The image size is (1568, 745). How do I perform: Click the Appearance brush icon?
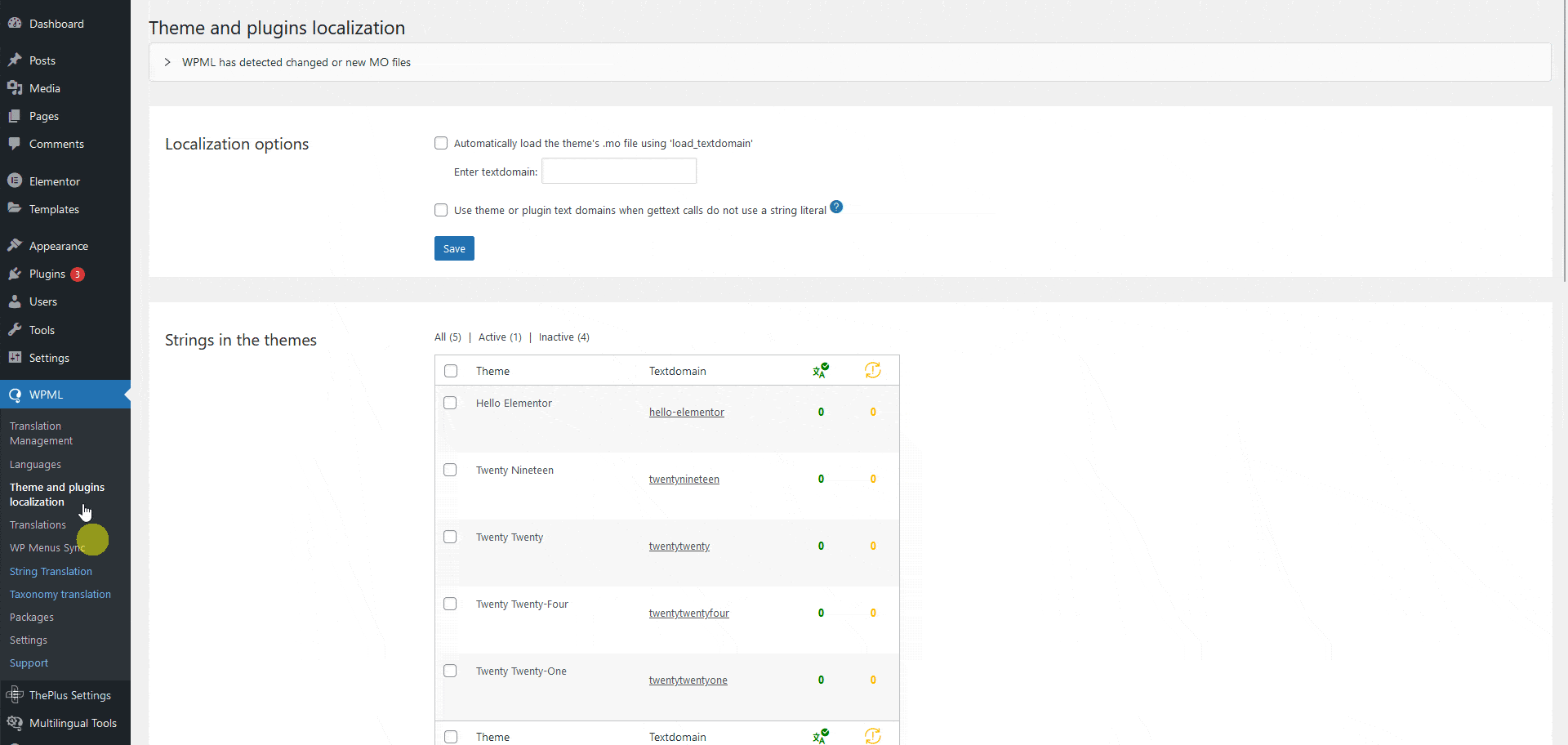[x=15, y=245]
